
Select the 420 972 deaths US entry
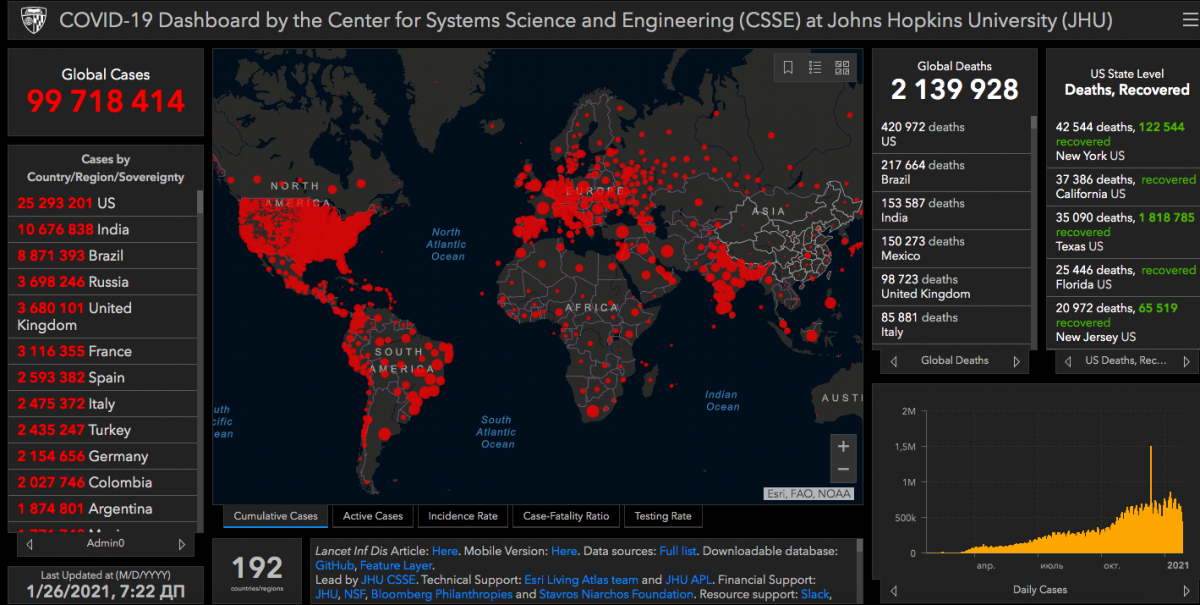click(952, 134)
